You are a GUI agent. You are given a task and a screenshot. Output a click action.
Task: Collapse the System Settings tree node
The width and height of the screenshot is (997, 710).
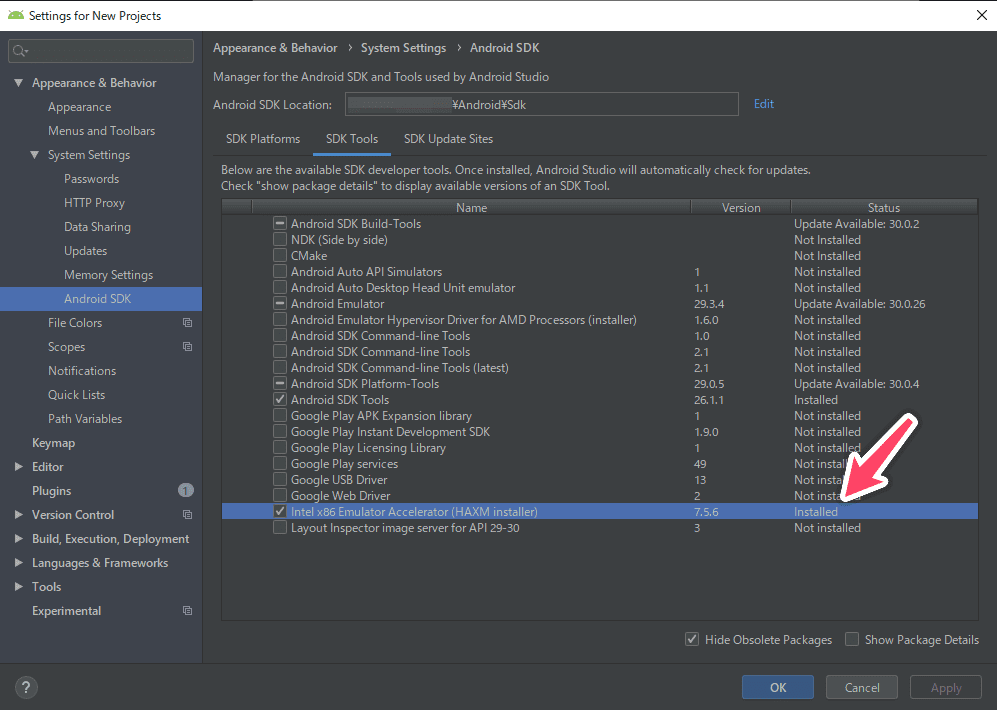[34, 154]
